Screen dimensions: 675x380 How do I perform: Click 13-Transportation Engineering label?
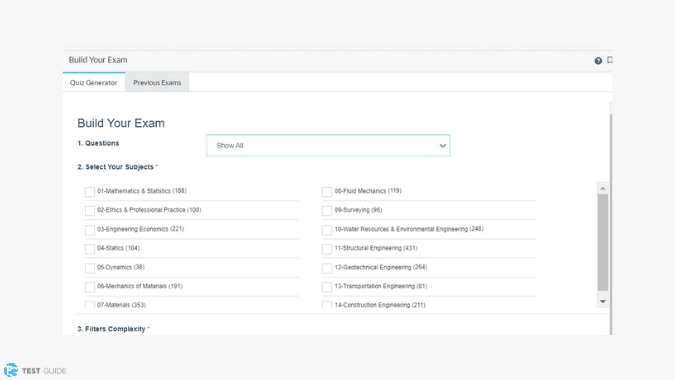pos(381,286)
